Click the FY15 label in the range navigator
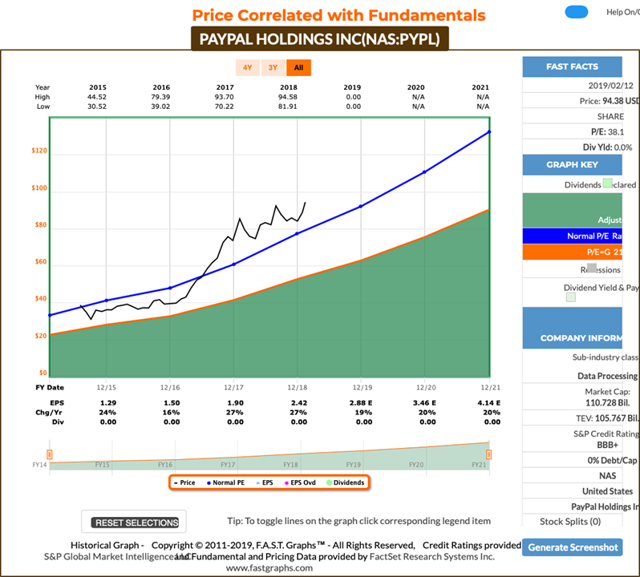This screenshot has width=640, height=577. (102, 465)
